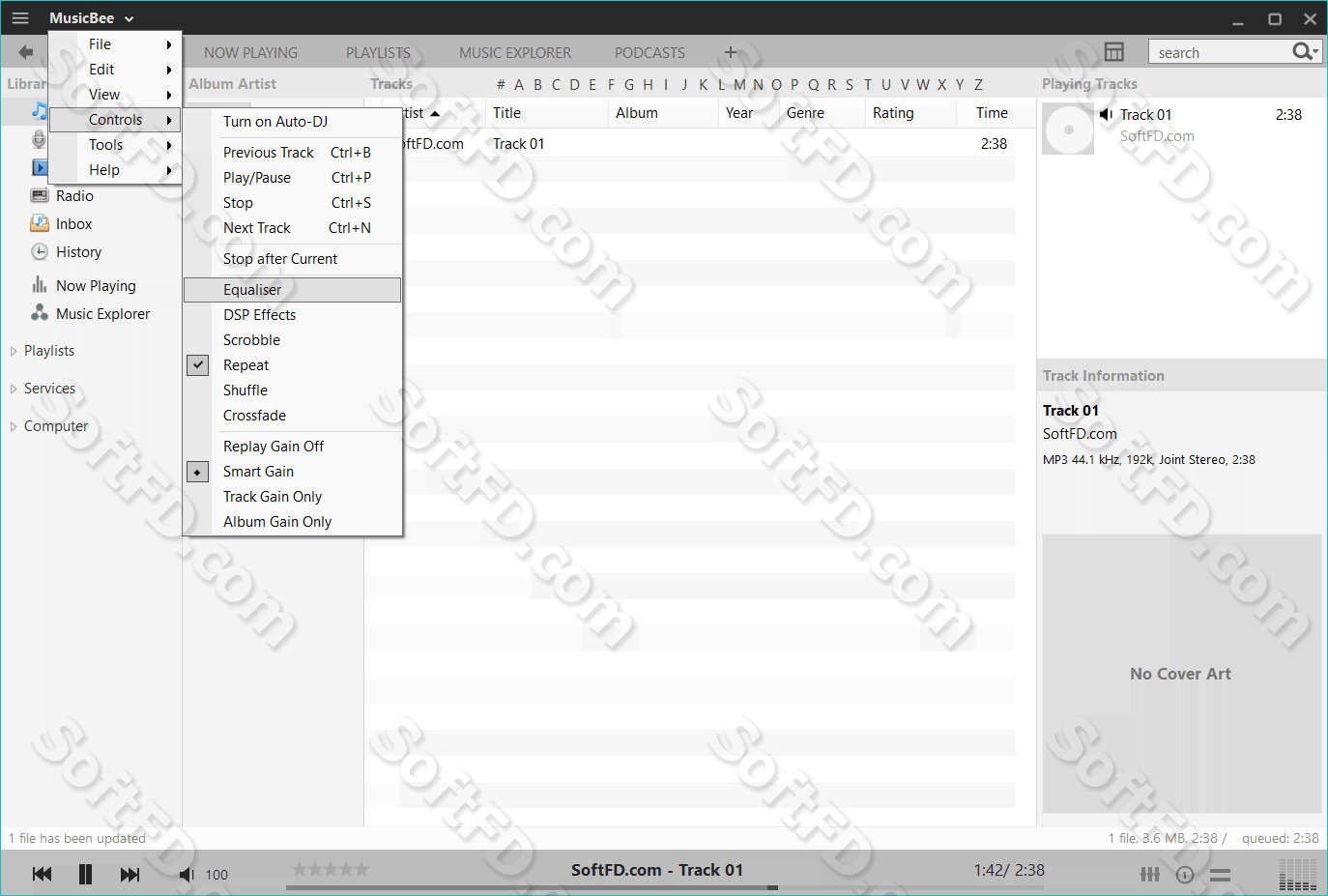This screenshot has width=1328, height=896.
Task: Jump to letter Z in the alphabet bar
Action: (x=978, y=84)
